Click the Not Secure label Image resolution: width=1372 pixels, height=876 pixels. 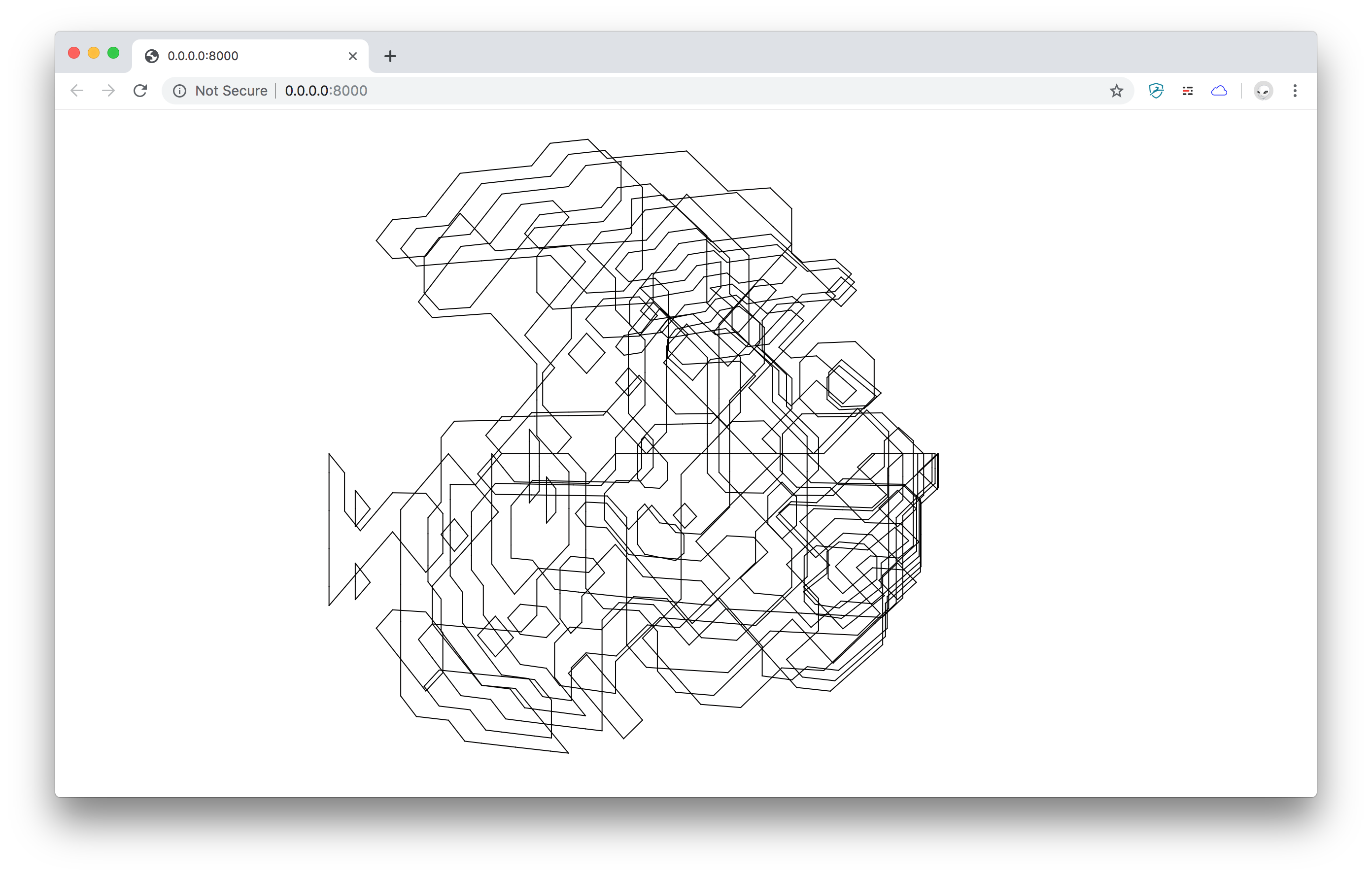231,91
